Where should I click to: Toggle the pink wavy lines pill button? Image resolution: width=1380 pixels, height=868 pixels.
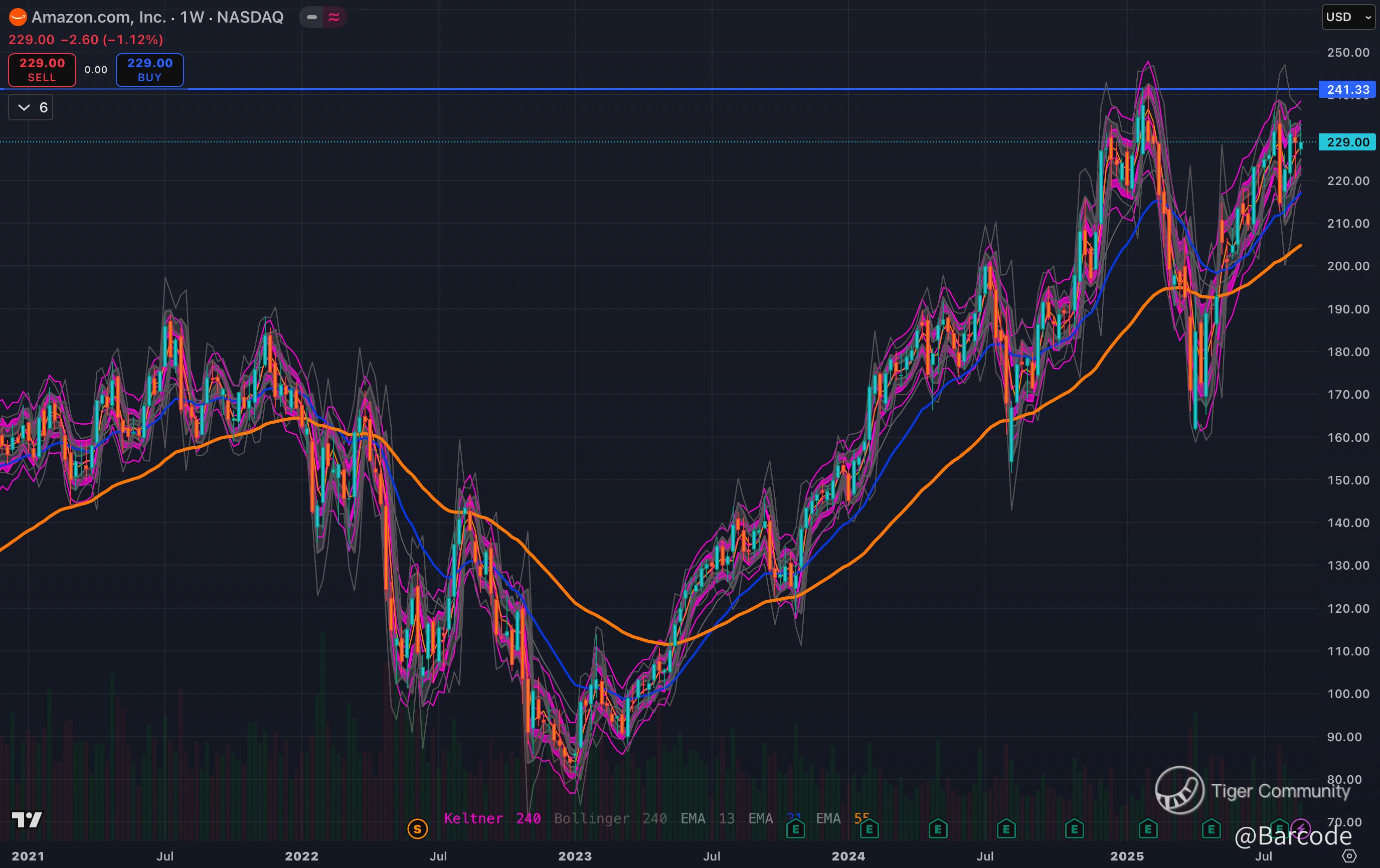[334, 17]
